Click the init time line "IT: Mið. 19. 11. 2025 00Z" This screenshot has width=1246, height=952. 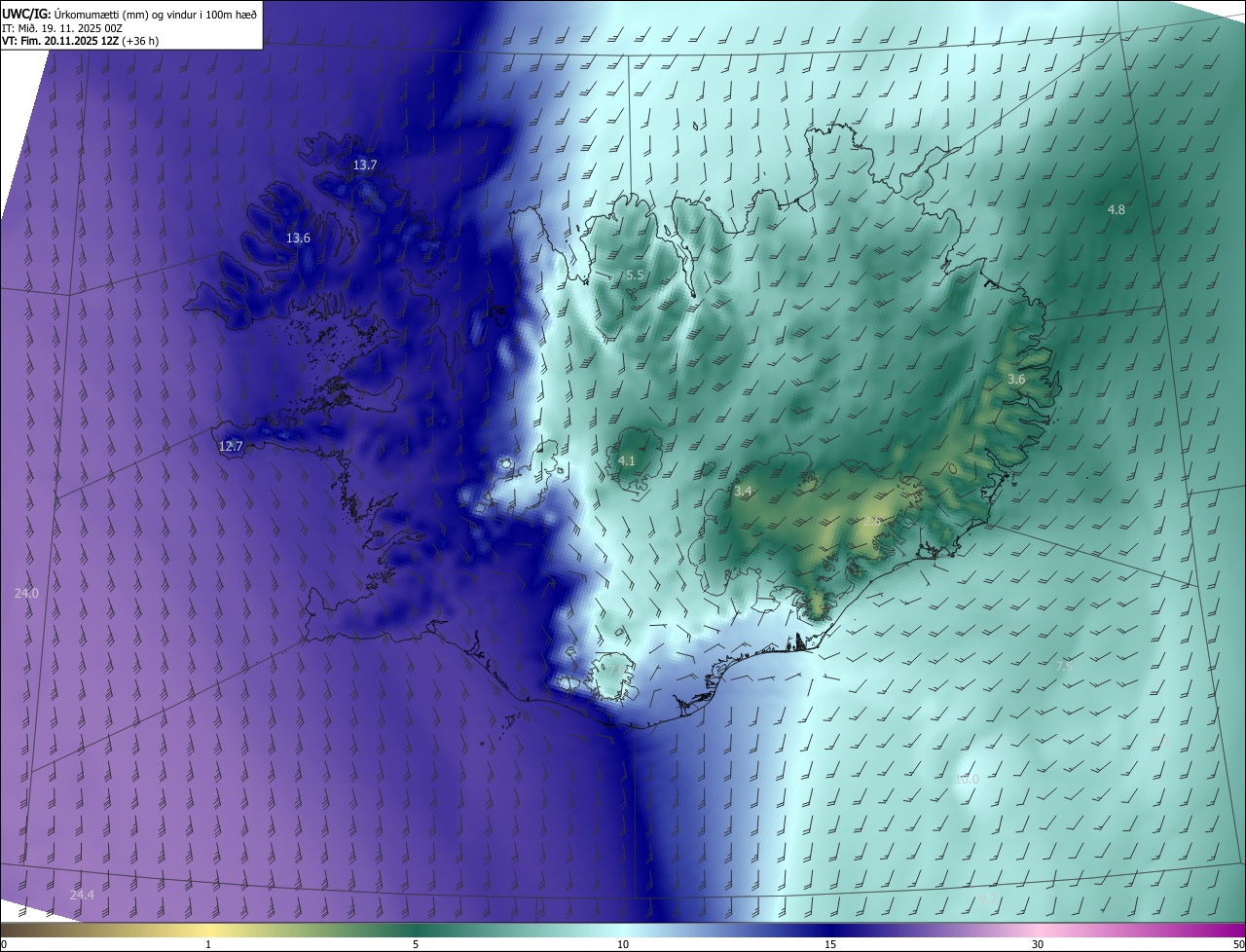63,27
